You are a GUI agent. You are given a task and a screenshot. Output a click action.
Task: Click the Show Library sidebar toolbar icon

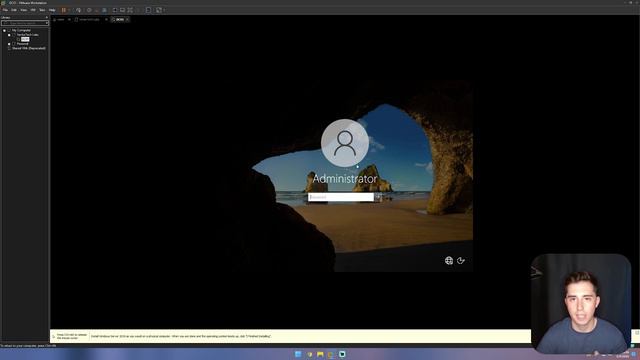click(115, 10)
